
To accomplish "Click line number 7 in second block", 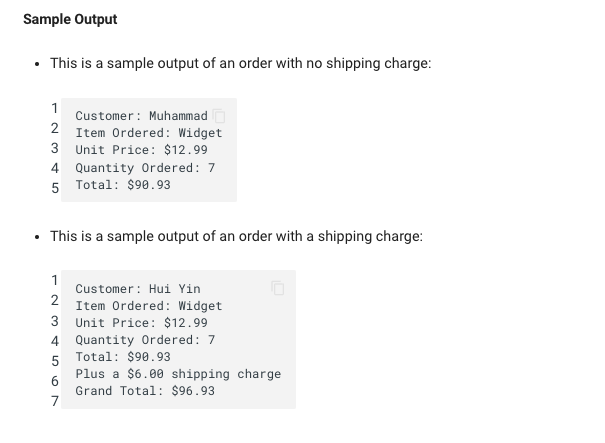I will (x=55, y=401).
